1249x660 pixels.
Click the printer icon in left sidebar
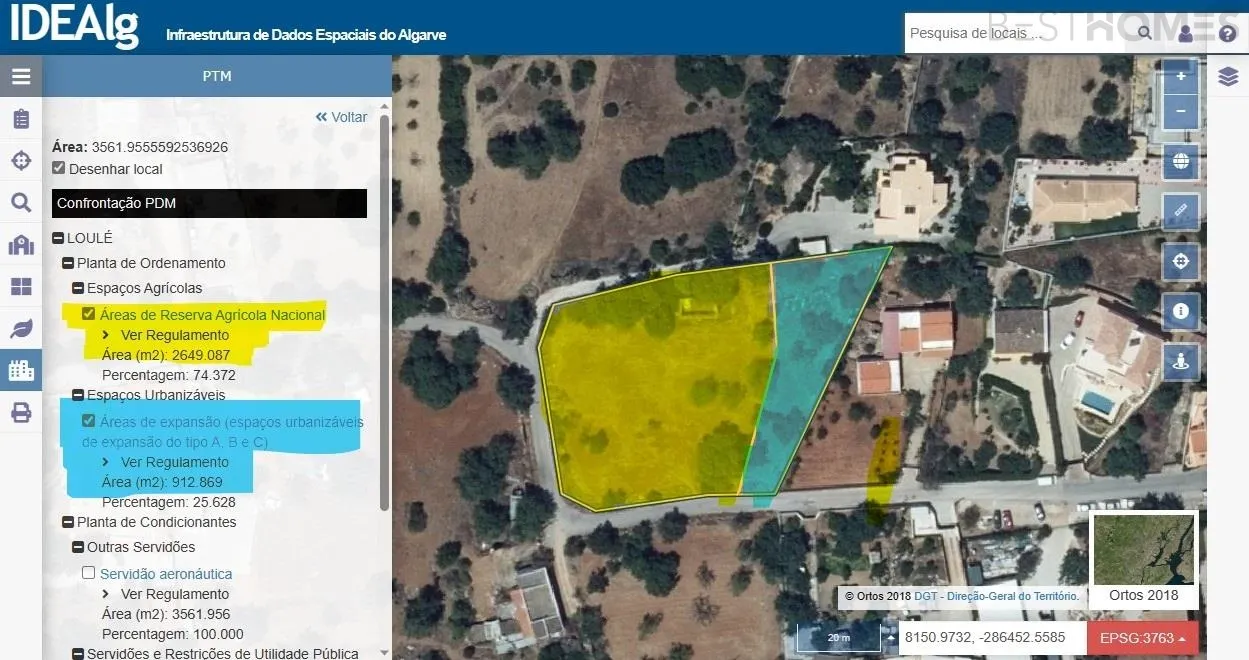pos(21,413)
